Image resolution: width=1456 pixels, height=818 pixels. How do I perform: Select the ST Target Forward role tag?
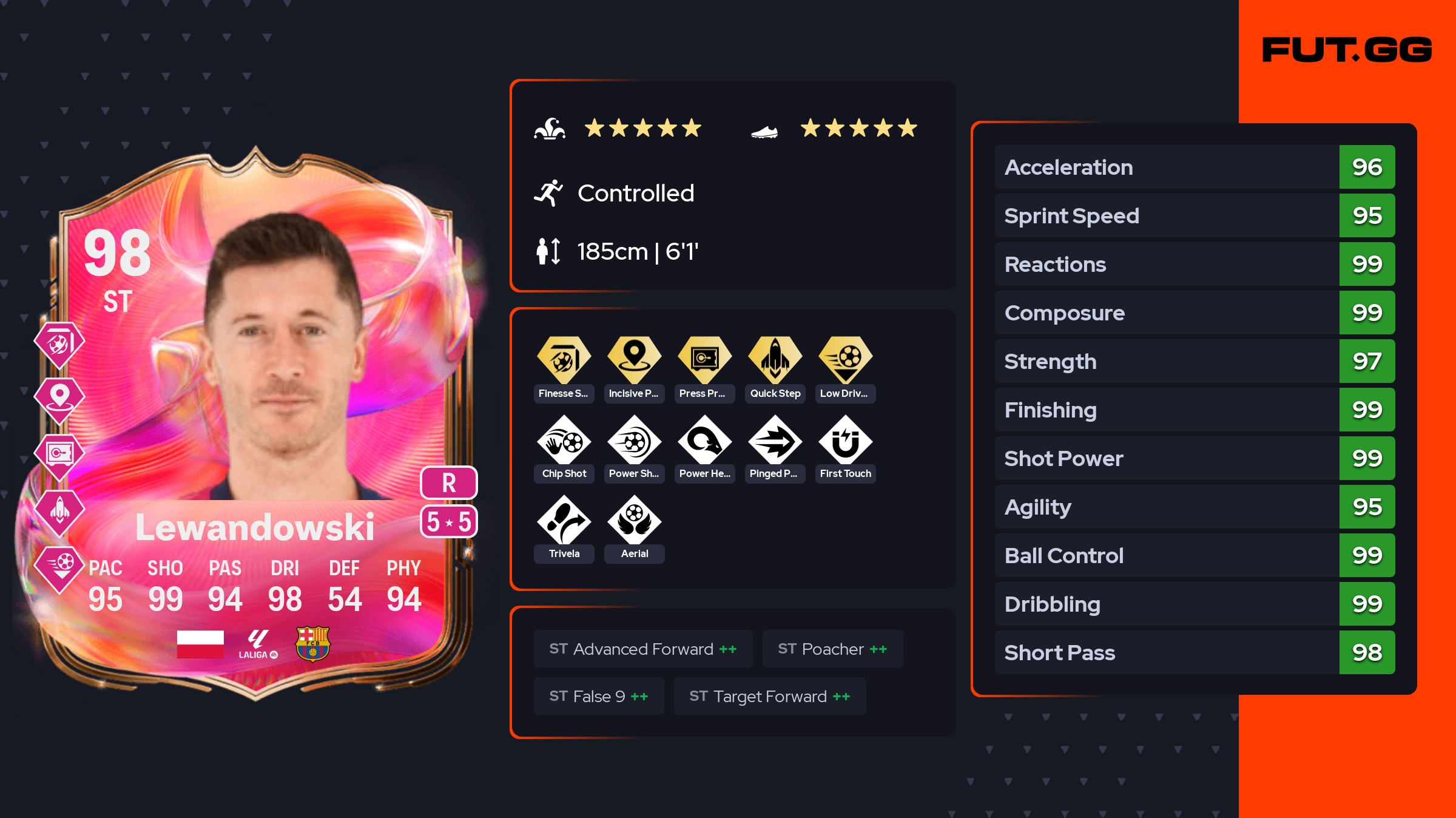pyautogui.click(x=770, y=696)
